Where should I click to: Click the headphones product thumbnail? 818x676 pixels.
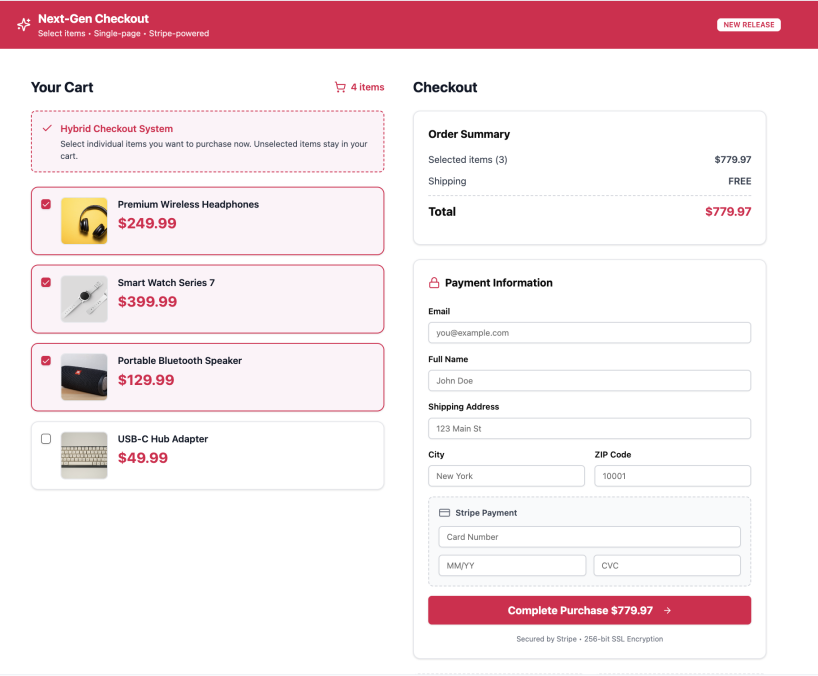coord(84,220)
